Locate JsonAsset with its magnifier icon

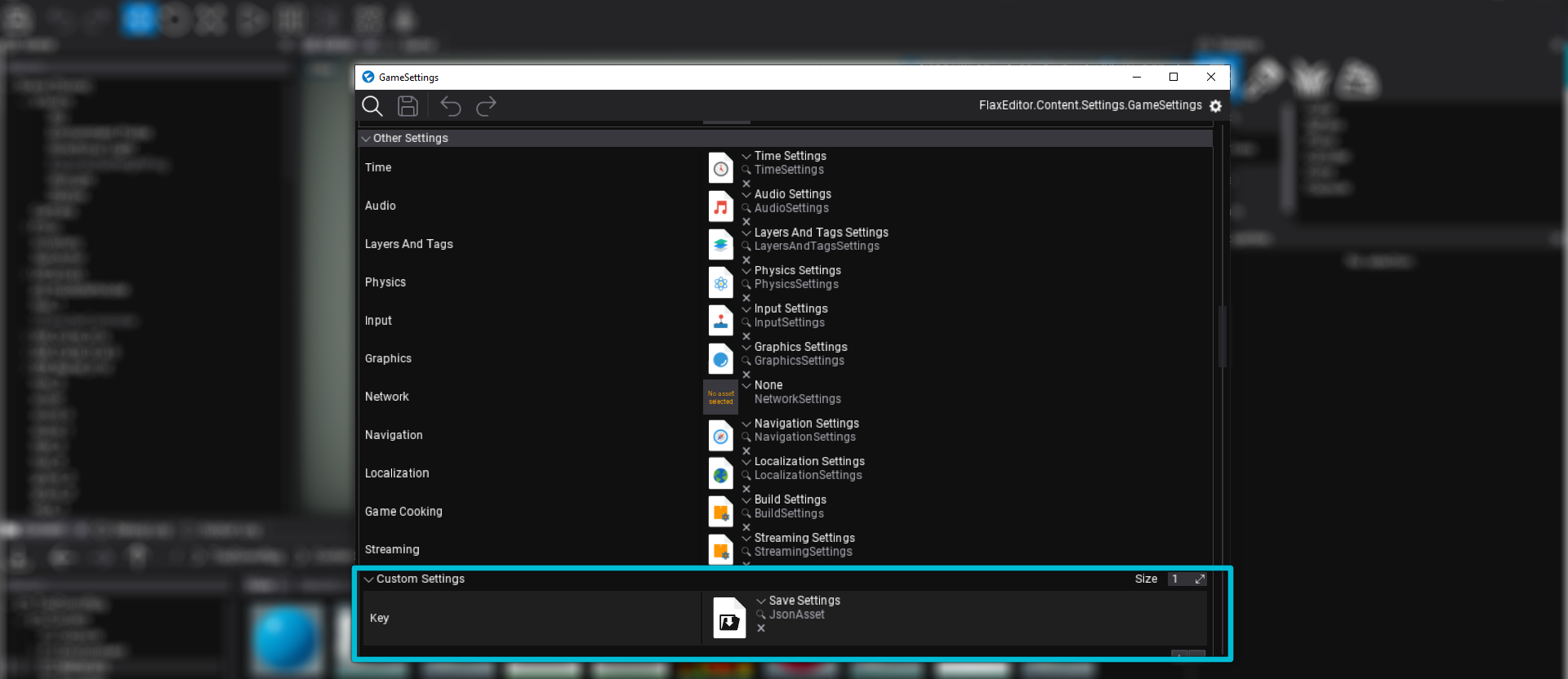(761, 615)
